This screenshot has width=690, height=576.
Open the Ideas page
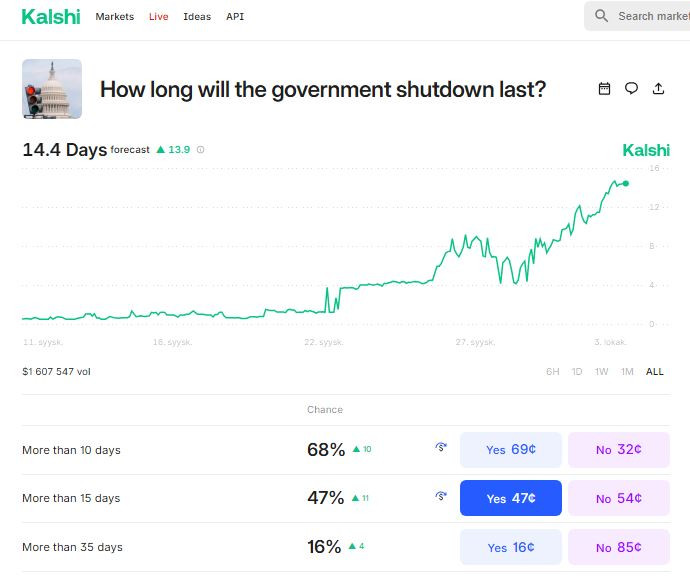[197, 17]
